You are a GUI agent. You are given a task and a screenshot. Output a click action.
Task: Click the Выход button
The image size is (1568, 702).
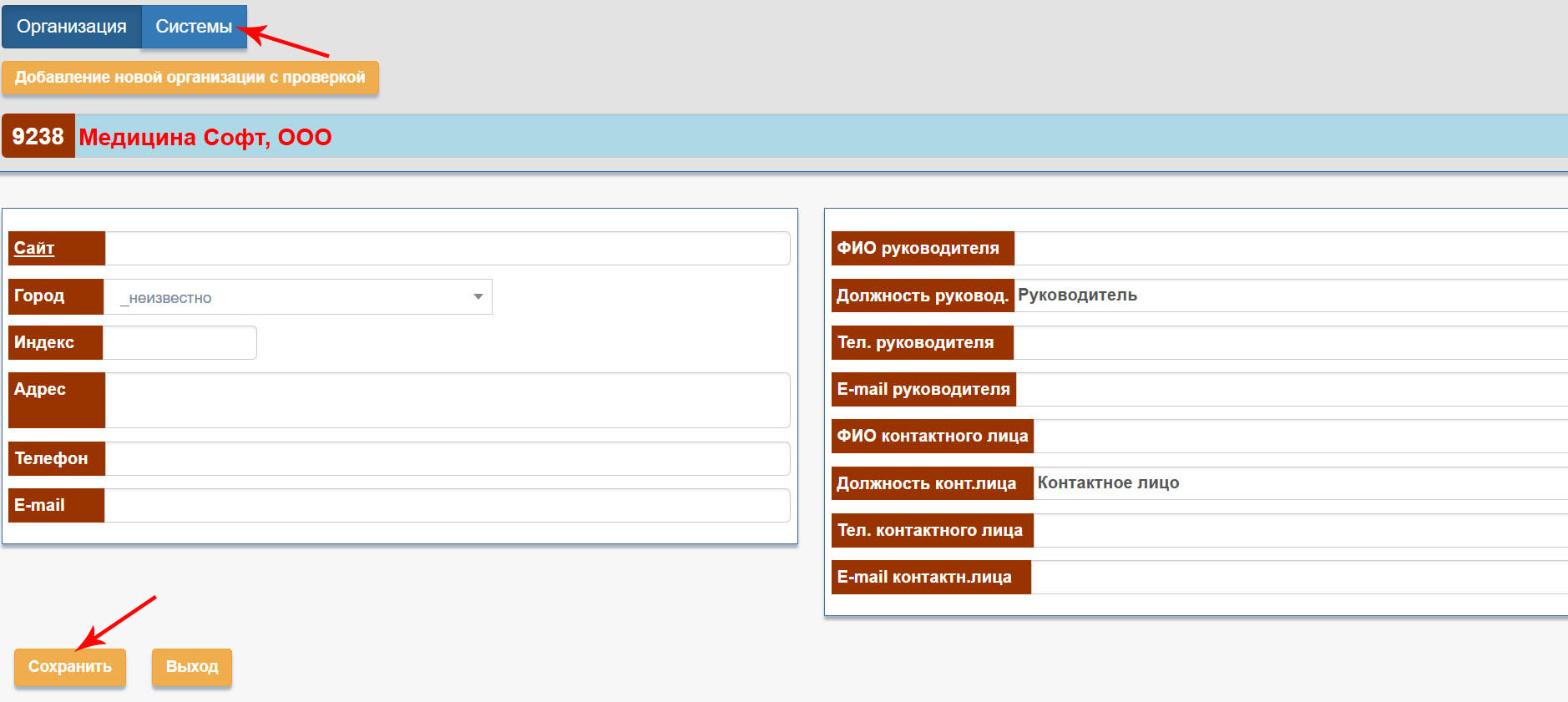click(192, 667)
